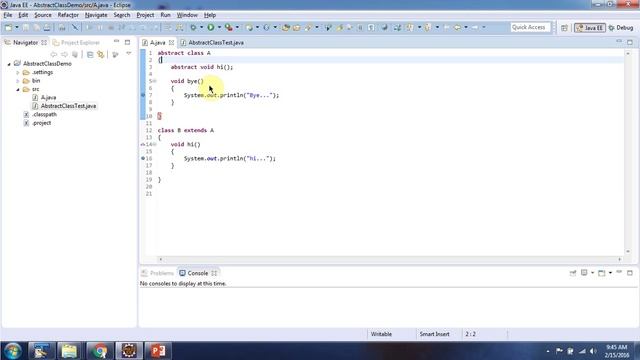
Task: Click the Open Console icon in Console view
Action: click(602, 273)
